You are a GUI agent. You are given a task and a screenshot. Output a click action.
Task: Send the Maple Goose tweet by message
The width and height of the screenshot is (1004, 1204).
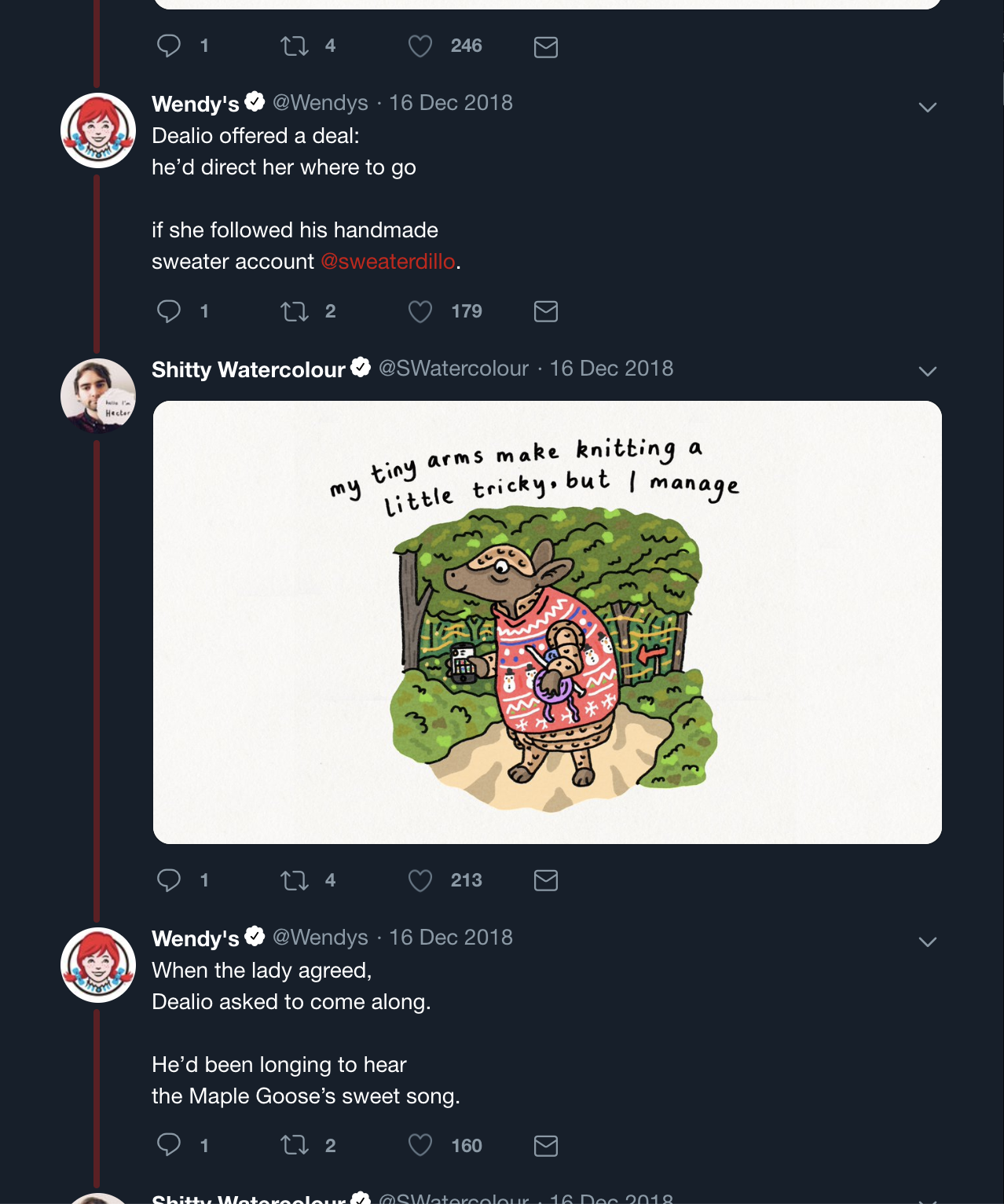click(x=545, y=1146)
